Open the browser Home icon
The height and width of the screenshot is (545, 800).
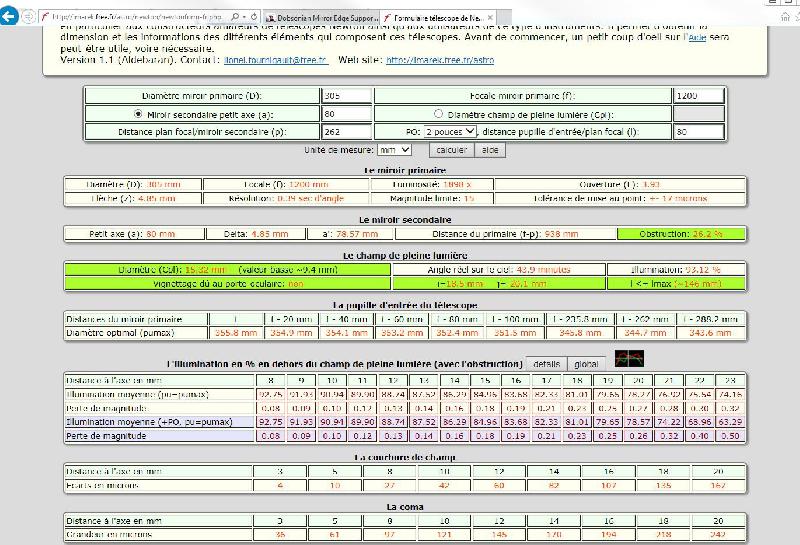click(x=785, y=17)
